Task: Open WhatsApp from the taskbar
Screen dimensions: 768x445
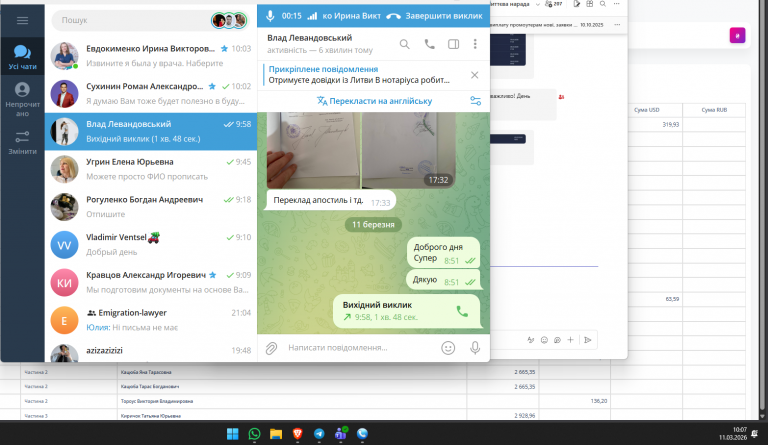Action: tap(254, 434)
